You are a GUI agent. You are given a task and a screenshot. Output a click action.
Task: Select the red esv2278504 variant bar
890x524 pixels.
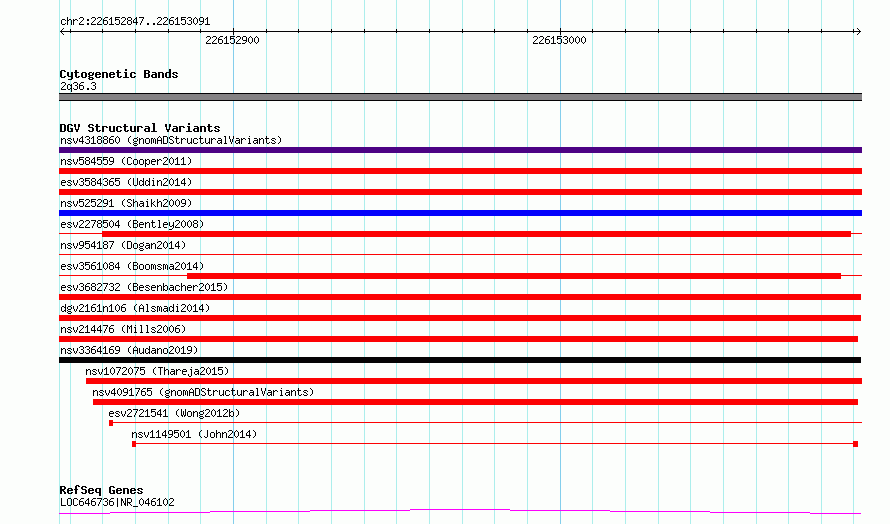click(476, 234)
